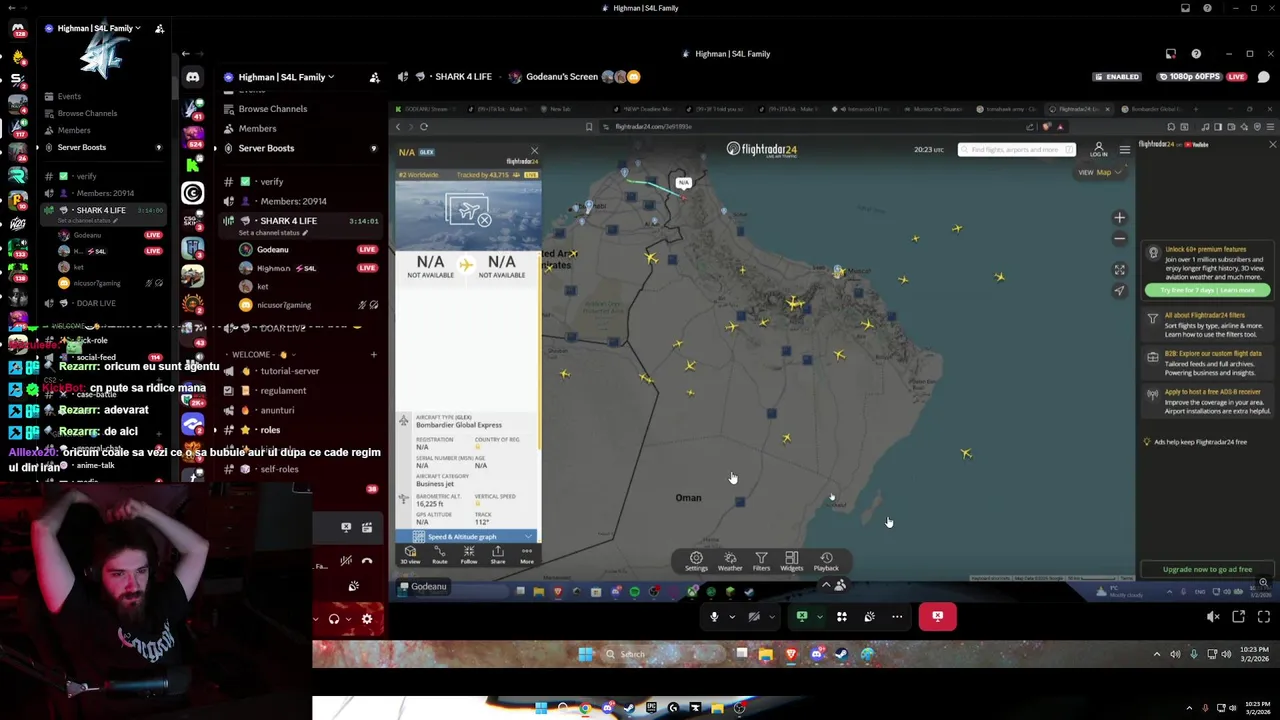
Task: Open screen share options dropdown arrow
Action: 819,616
